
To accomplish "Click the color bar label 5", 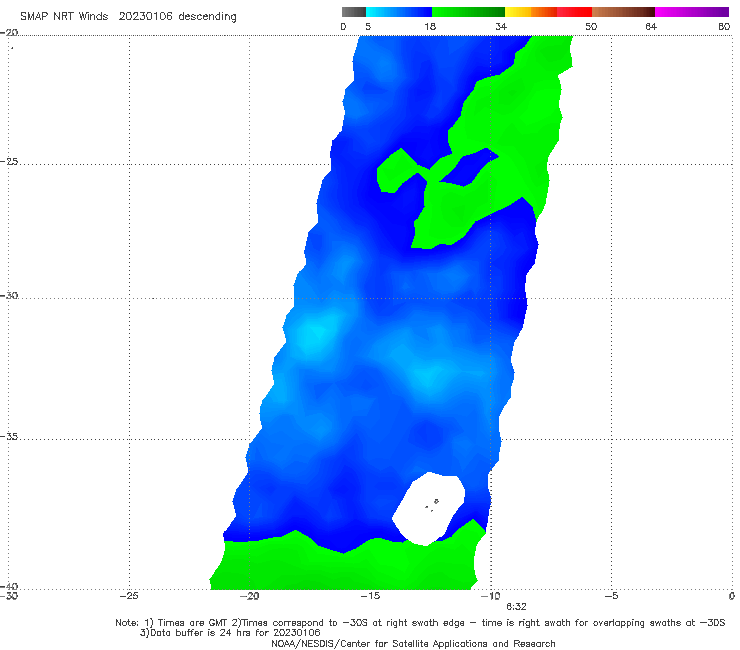I will (368, 26).
